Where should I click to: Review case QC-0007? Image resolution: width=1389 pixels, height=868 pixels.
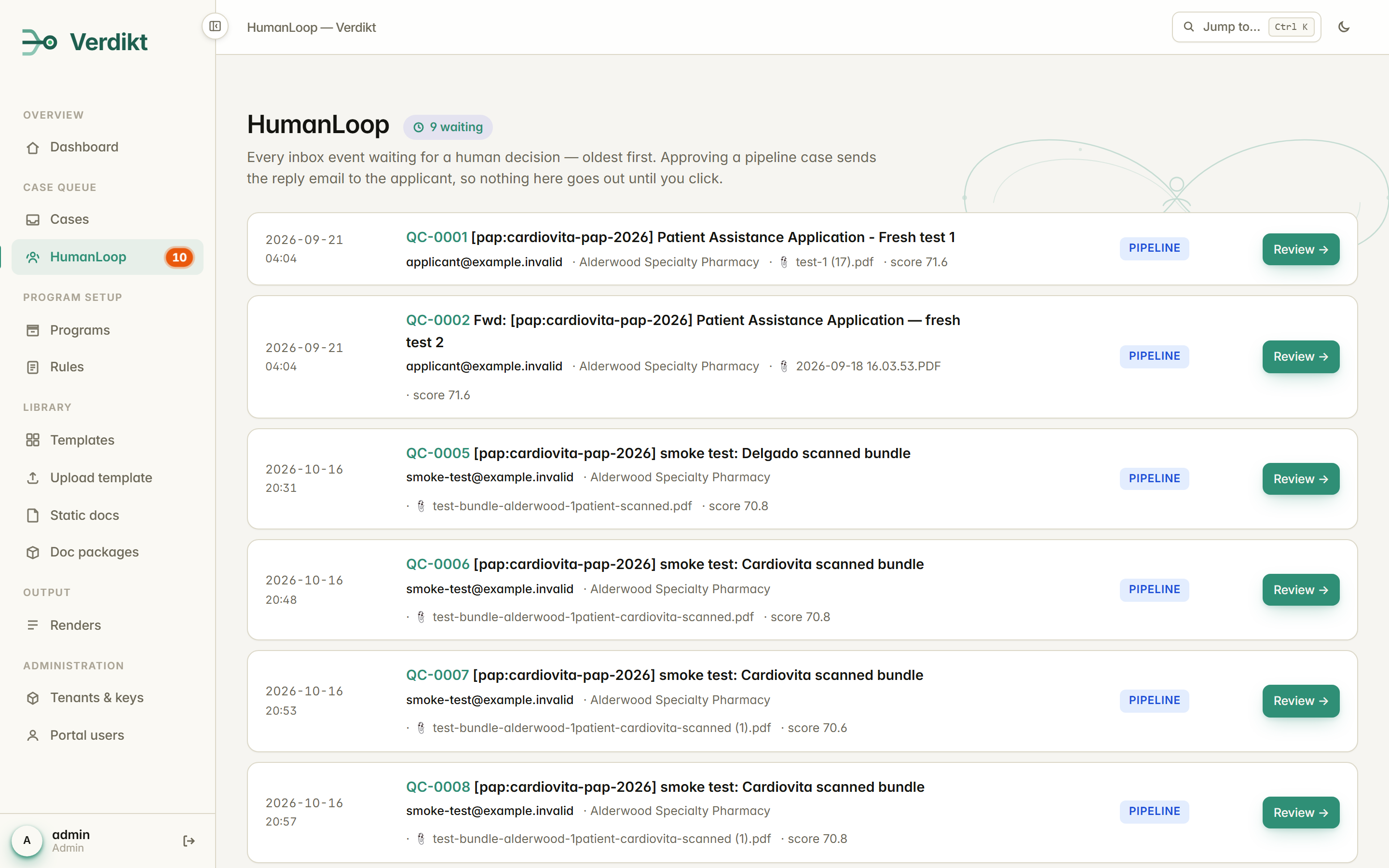(1301, 701)
